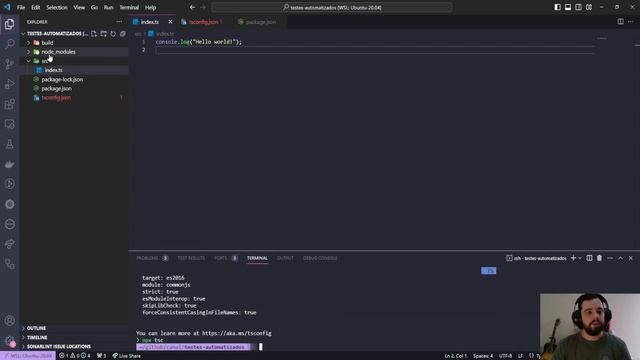This screenshot has width=640, height=360.
Task: Open the Remote Explorer view
Action: [9, 124]
